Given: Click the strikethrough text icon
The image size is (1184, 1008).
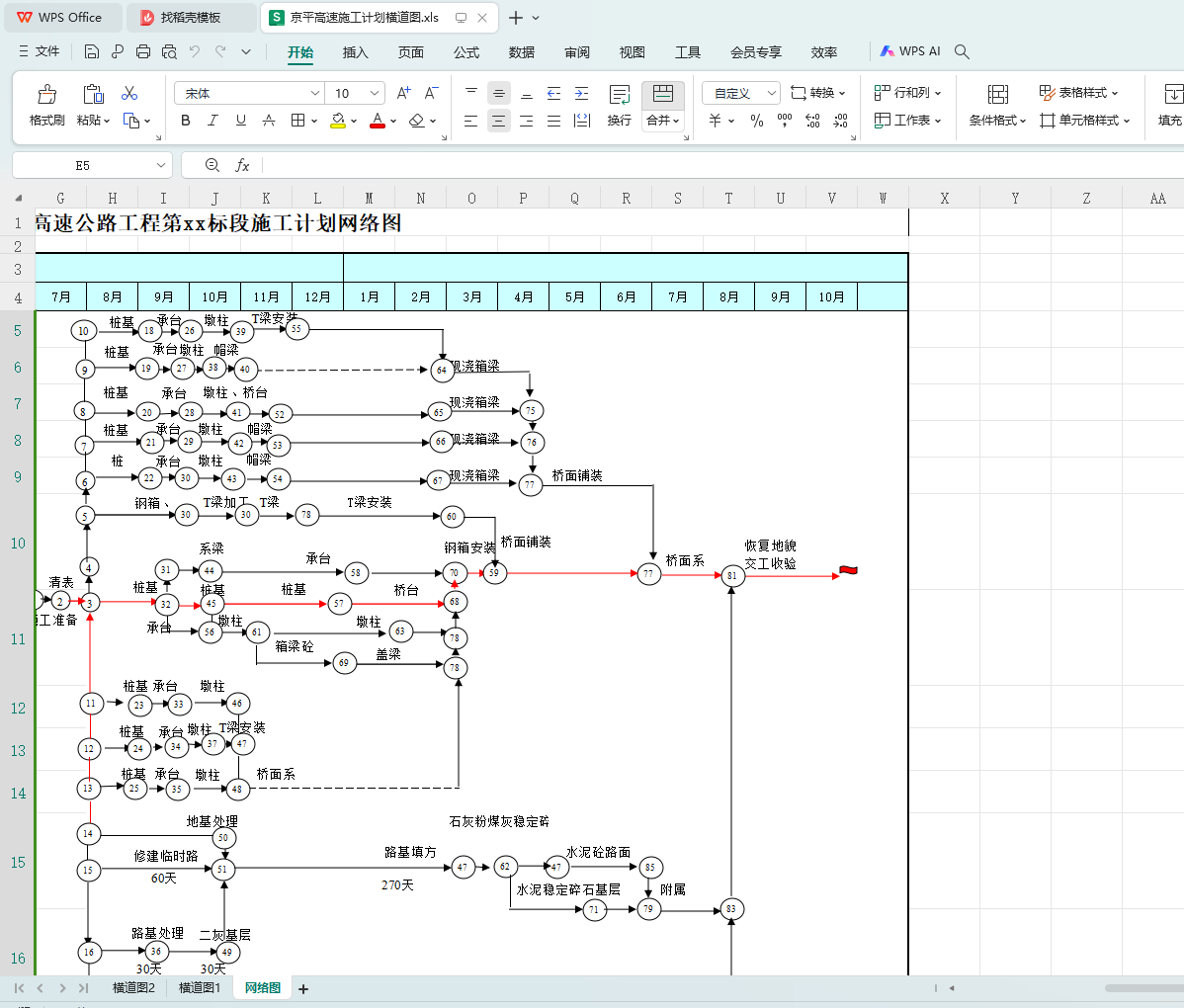Looking at the screenshot, I should click(268, 121).
